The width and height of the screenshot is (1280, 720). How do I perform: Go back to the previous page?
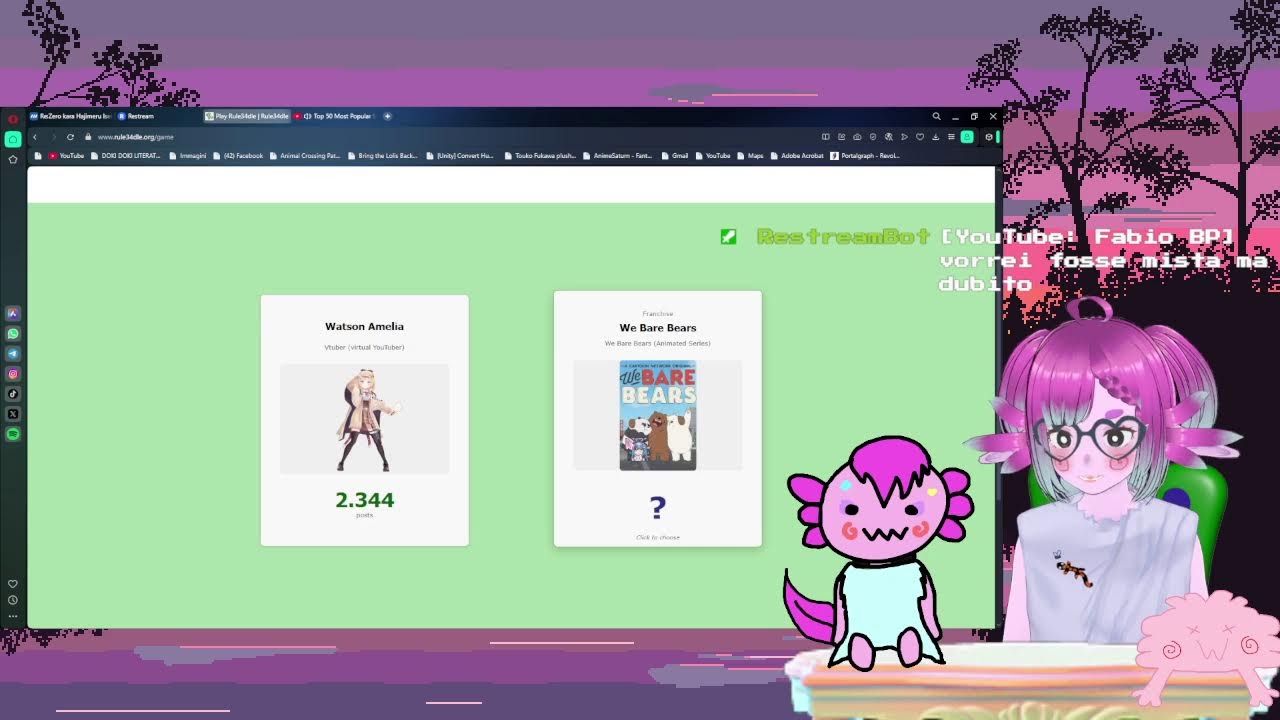tap(35, 137)
